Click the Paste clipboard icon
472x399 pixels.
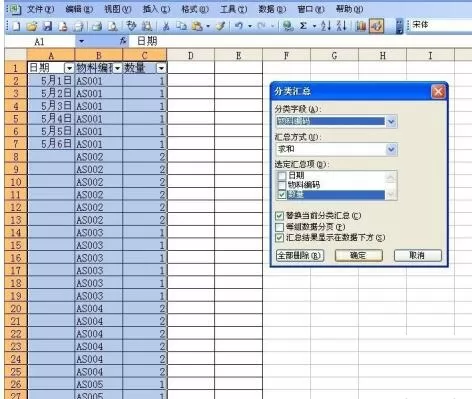[197, 26]
